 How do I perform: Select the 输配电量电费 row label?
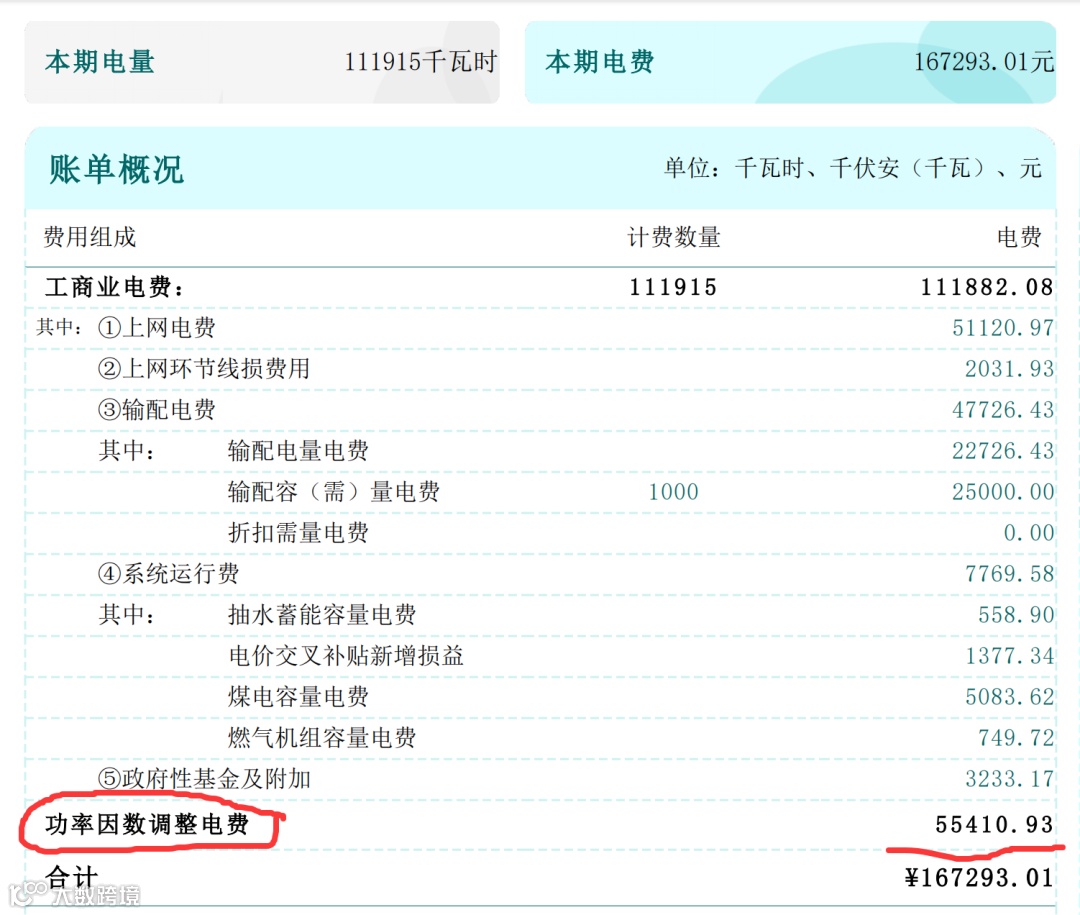pyautogui.click(x=298, y=451)
